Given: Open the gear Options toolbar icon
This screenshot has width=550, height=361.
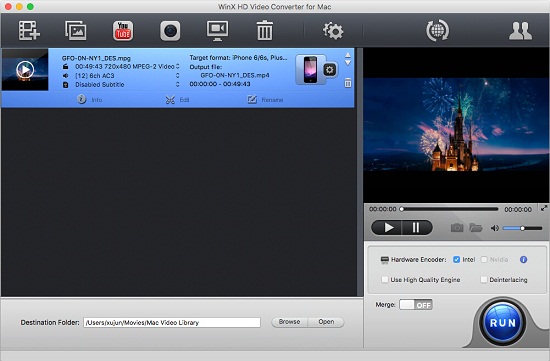Looking at the screenshot, I should [333, 31].
